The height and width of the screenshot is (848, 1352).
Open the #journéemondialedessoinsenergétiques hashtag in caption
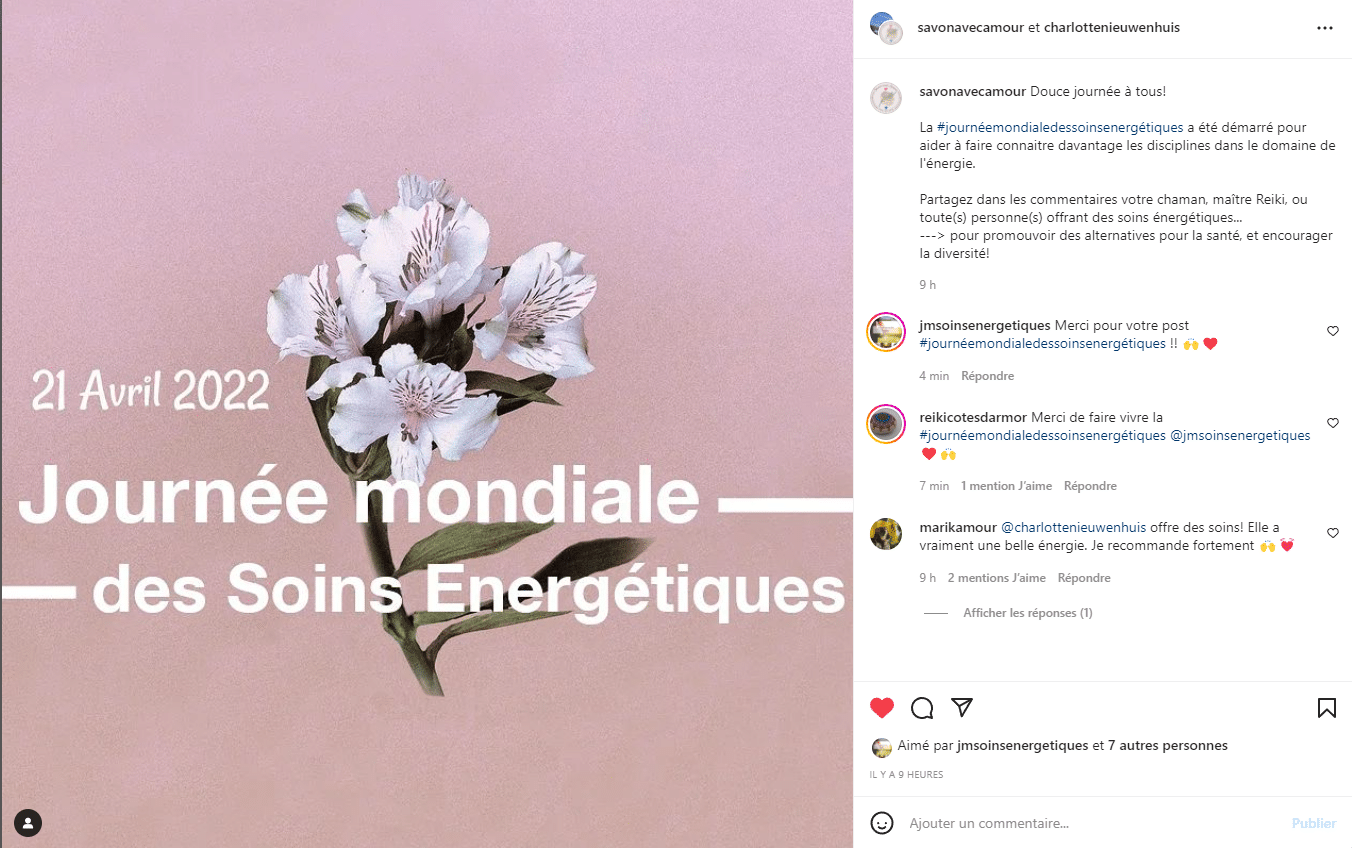[x=1059, y=127]
